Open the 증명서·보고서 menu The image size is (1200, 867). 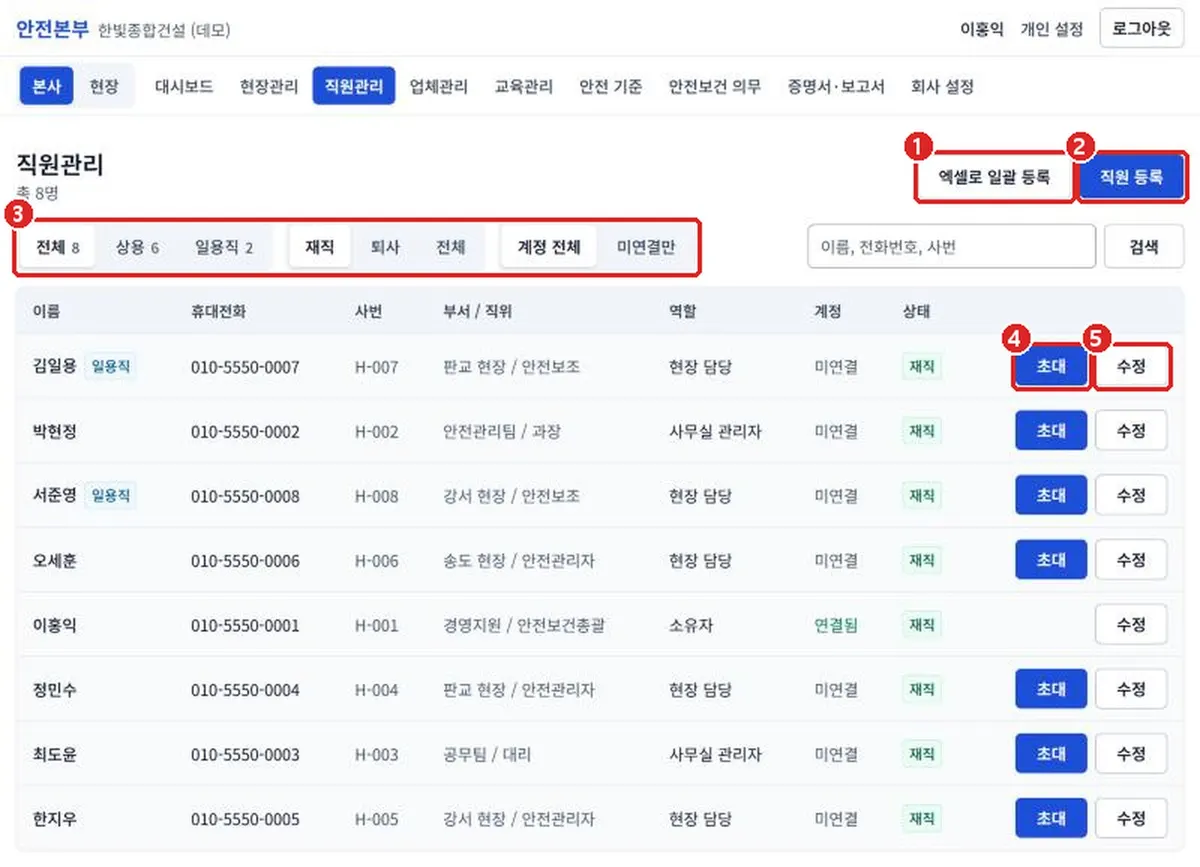(x=836, y=86)
